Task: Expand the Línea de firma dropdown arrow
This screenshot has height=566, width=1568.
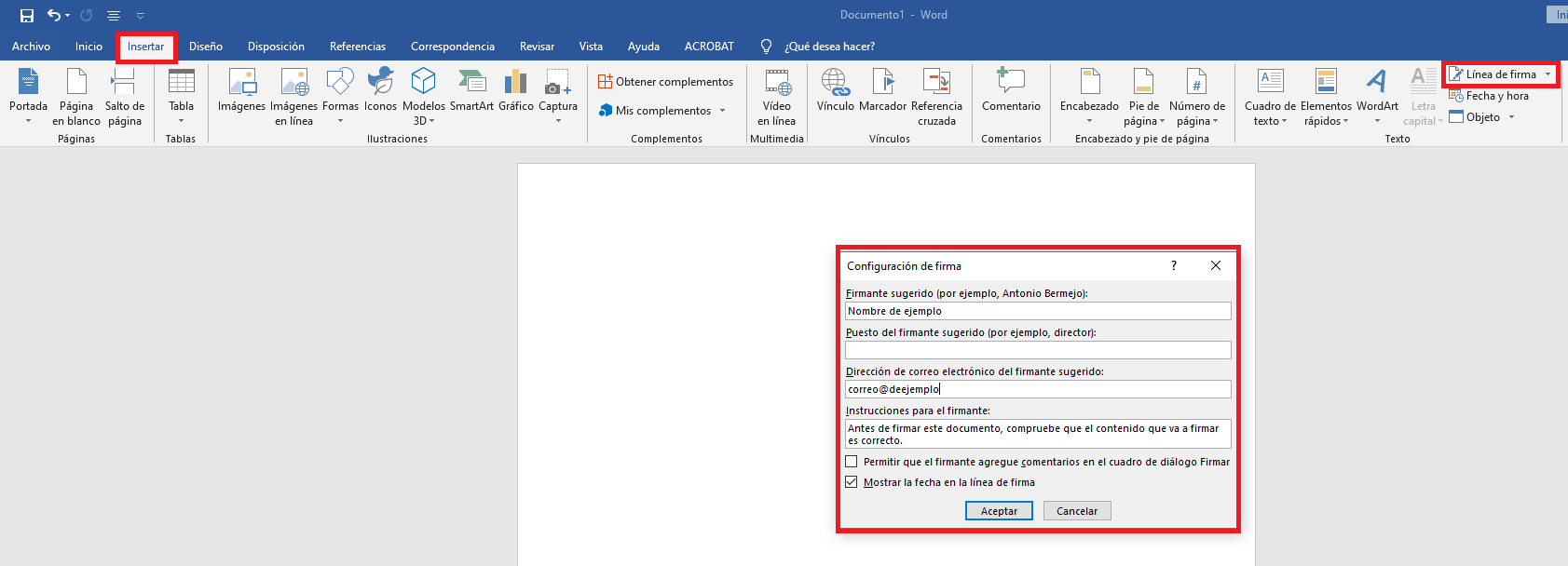Action: (x=1548, y=74)
